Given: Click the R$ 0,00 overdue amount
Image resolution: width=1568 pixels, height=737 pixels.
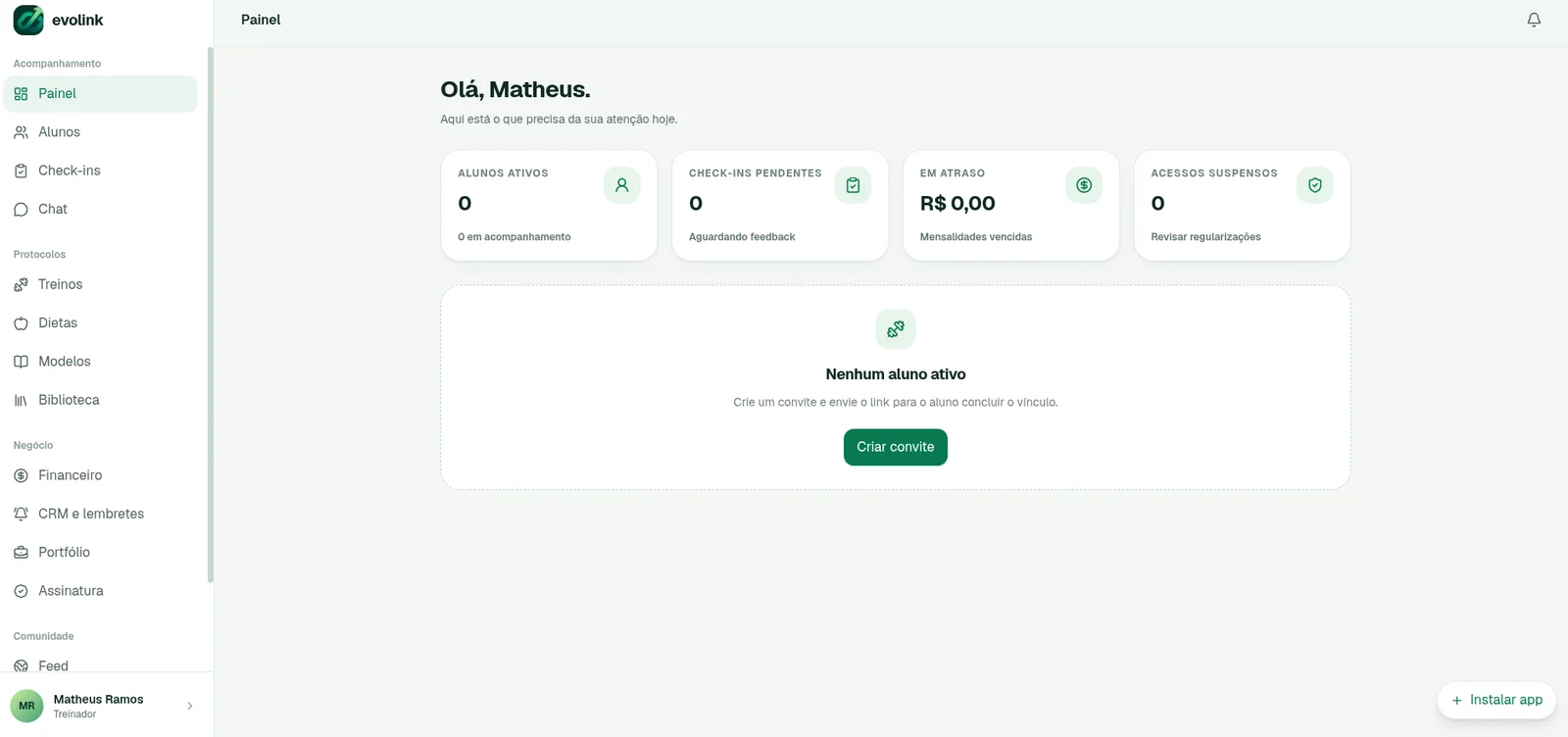Looking at the screenshot, I should [x=957, y=204].
